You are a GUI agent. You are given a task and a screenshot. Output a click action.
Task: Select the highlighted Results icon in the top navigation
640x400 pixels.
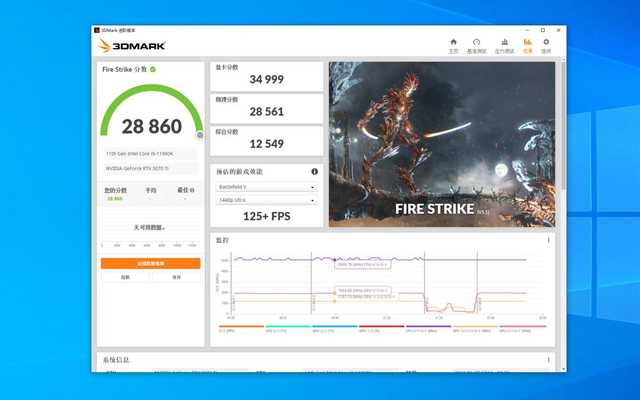tap(528, 42)
